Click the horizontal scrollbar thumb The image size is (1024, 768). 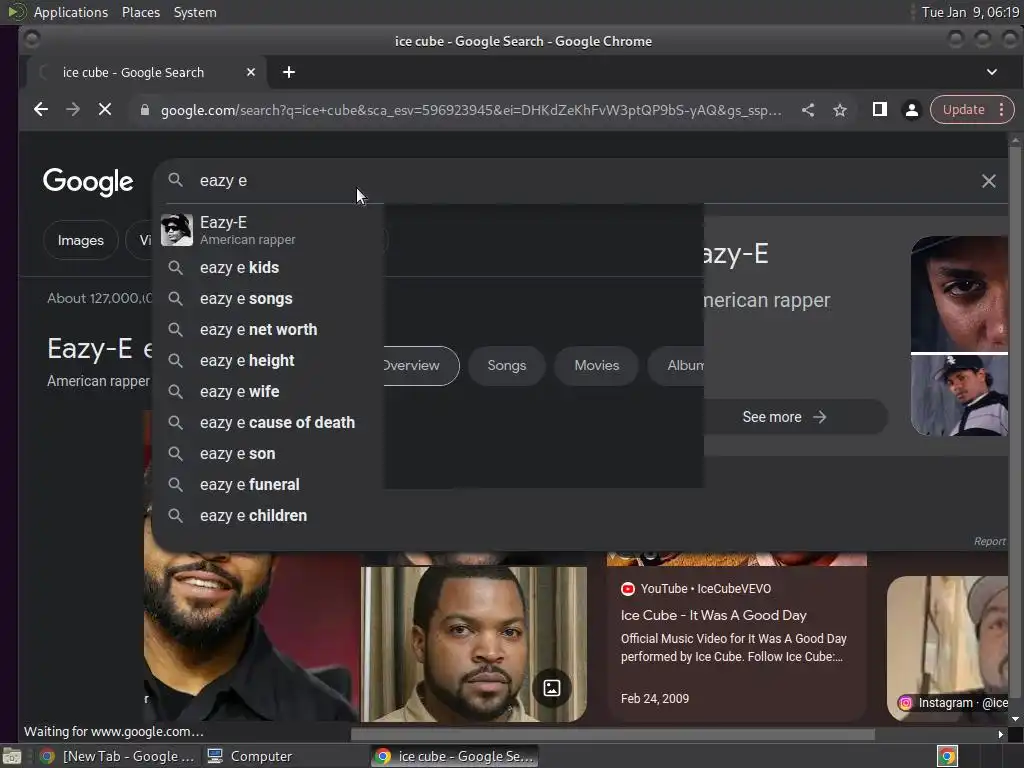pos(613,735)
